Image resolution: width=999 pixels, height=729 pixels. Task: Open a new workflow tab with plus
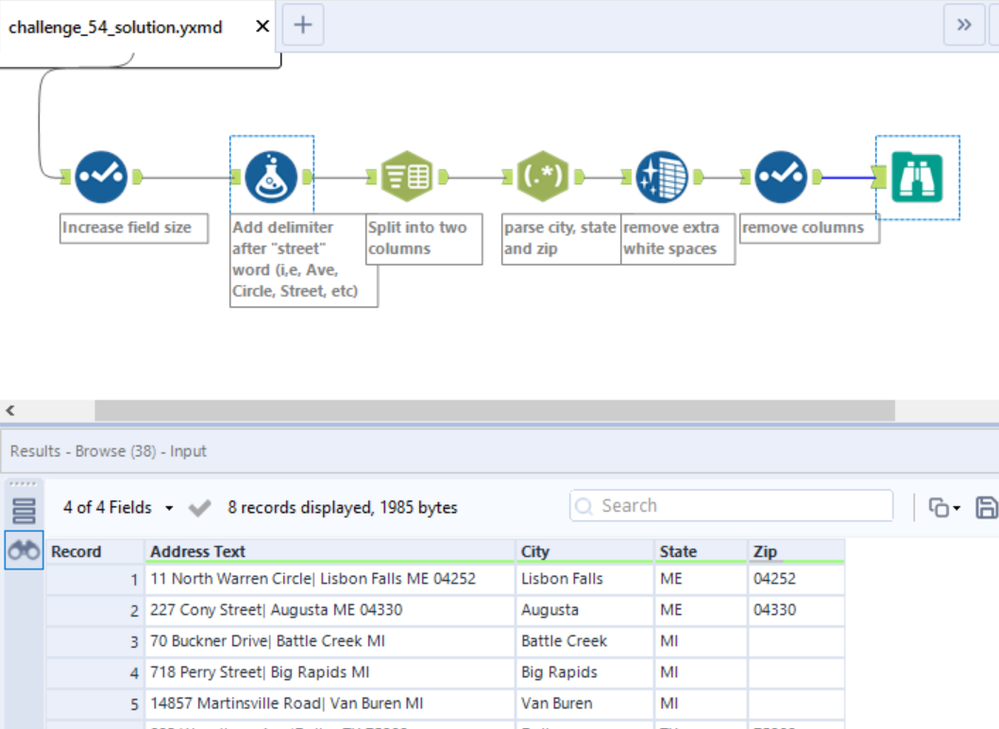303,25
